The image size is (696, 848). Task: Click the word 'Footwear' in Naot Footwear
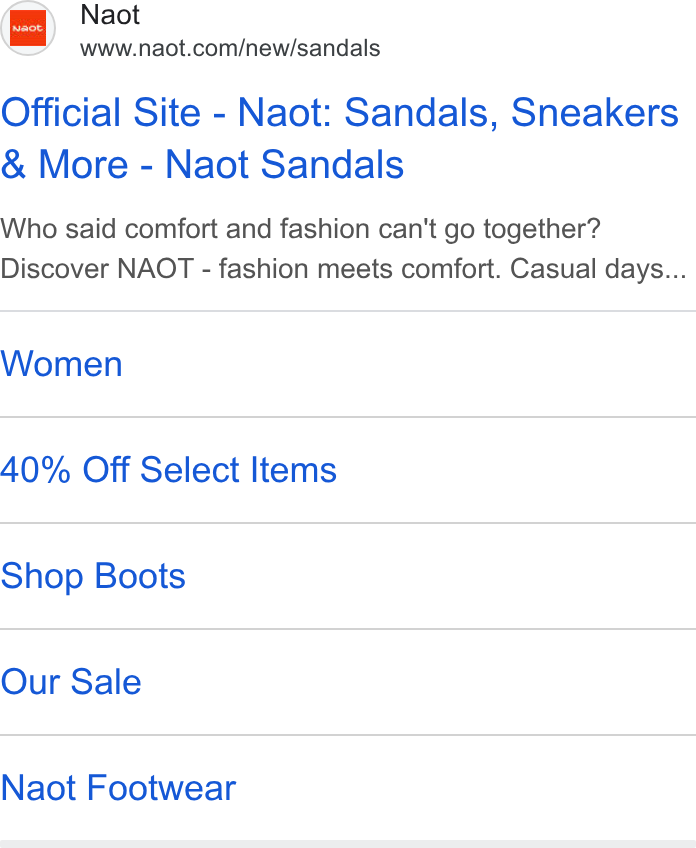pyautogui.click(x=161, y=787)
